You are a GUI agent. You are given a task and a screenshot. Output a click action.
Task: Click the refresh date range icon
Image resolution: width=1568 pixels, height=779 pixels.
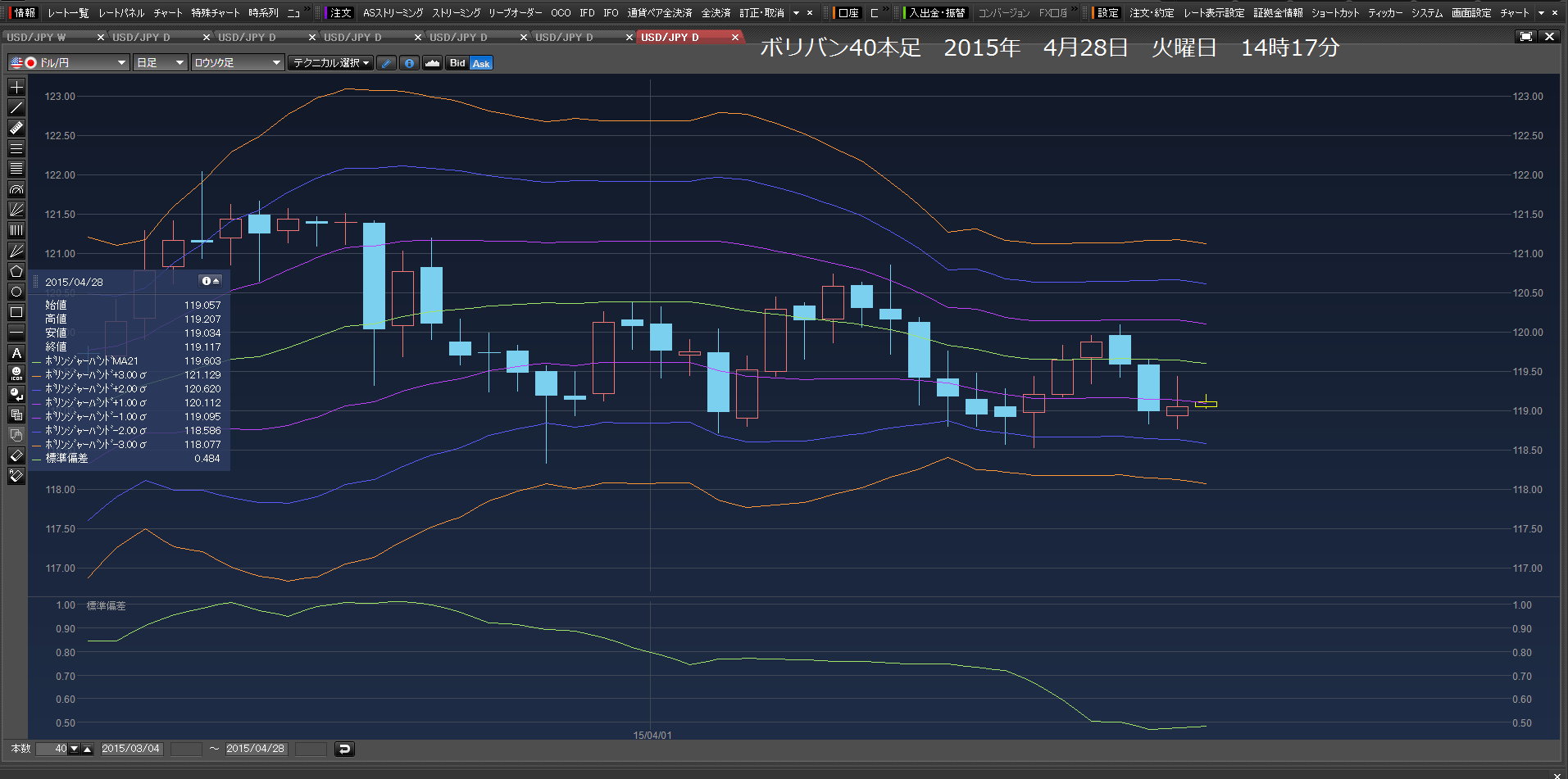tap(344, 749)
